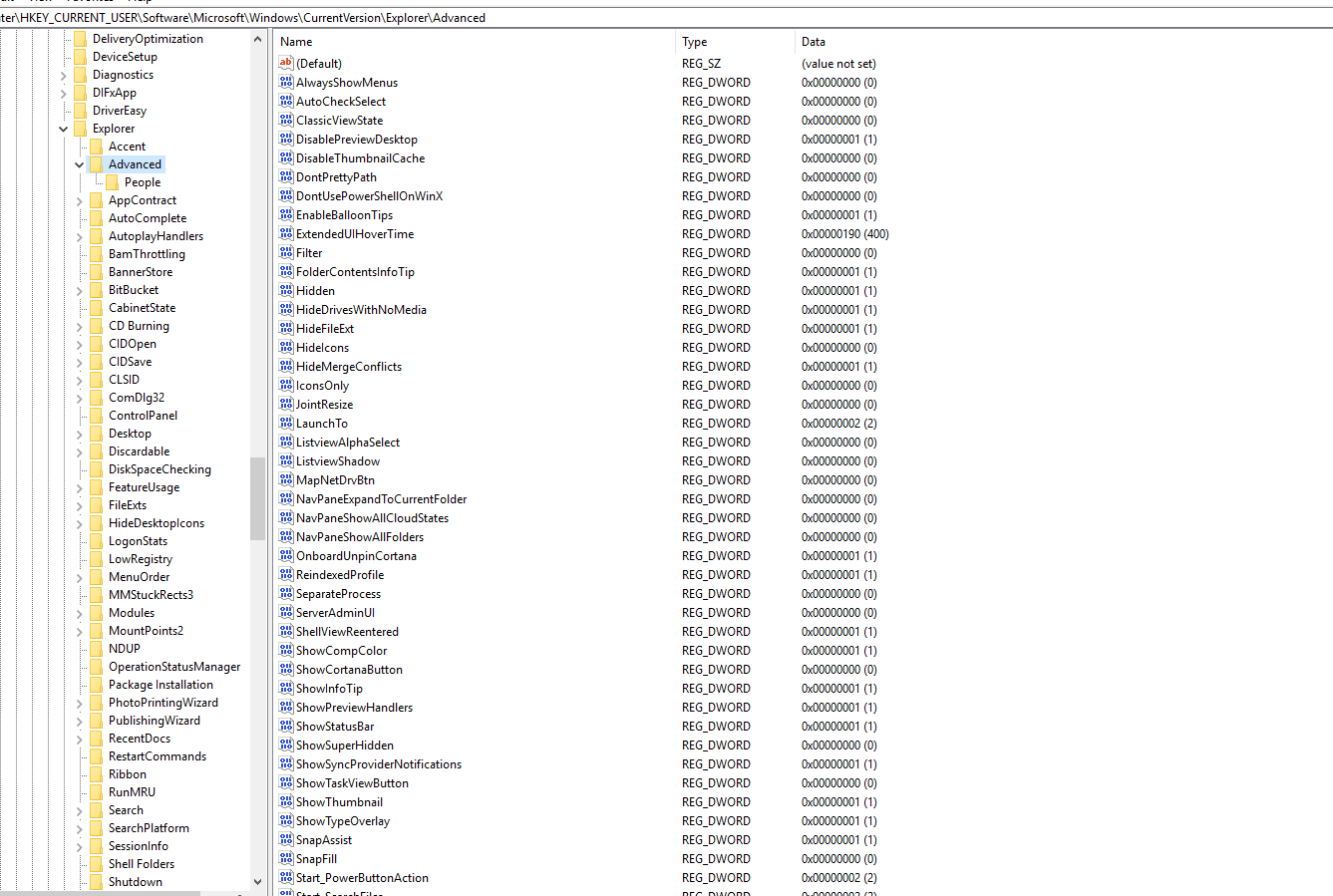Expand the BitBucket key
The height and width of the screenshot is (896, 1333).
80,290
